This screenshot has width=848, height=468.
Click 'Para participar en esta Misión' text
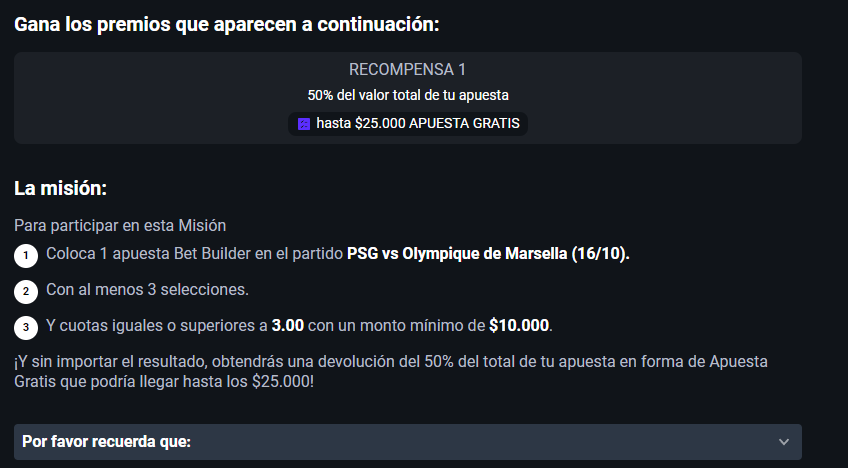[120, 226]
